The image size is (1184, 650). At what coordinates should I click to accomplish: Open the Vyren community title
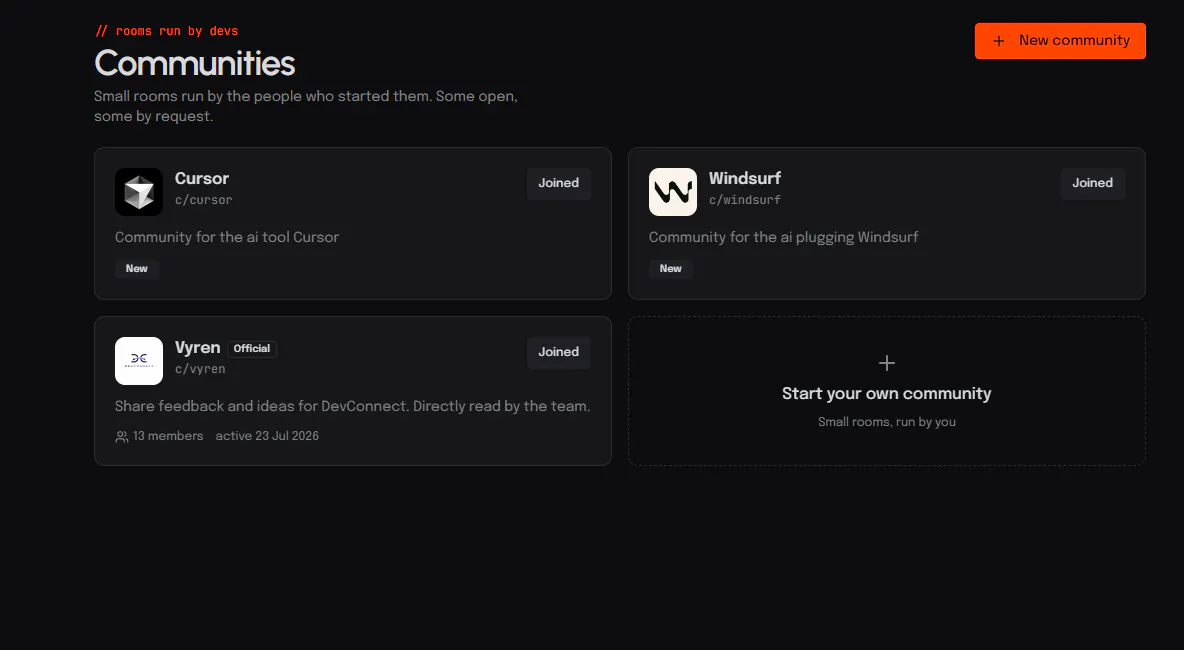(198, 348)
